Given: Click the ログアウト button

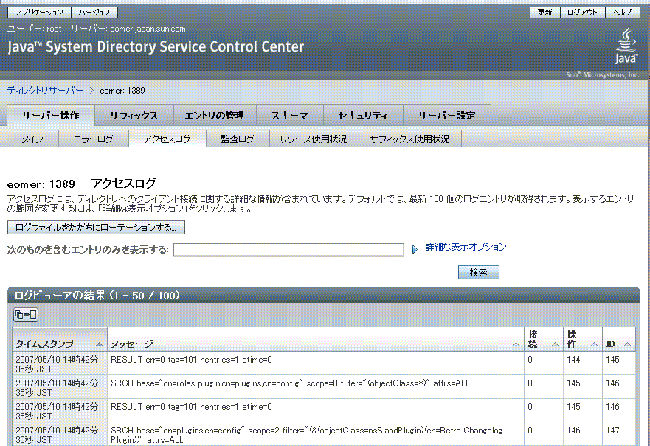Looking at the screenshot, I should click(582, 12).
